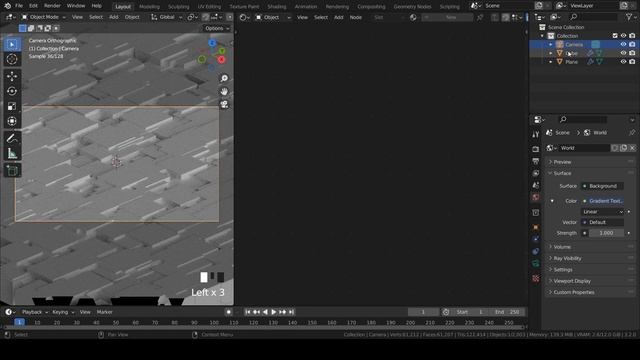Open the Global transform orientation dropdown
Screen dimensions: 640x360
click(167, 17)
